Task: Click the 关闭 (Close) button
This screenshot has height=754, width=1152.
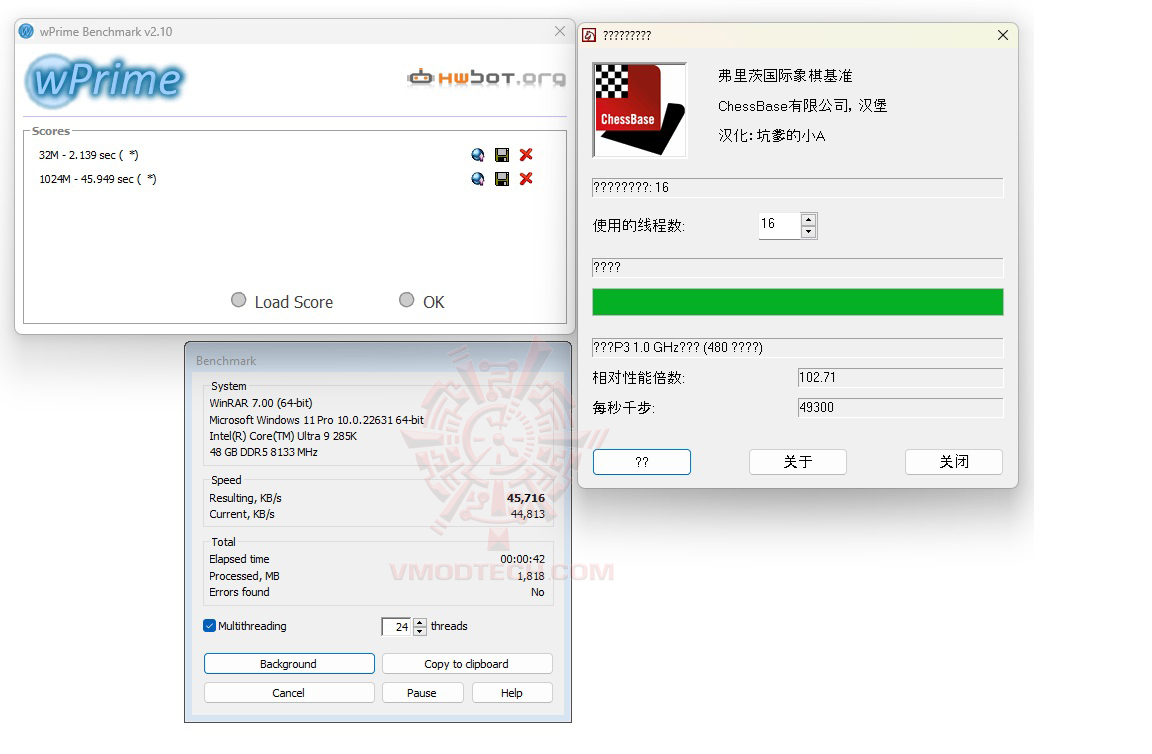Action: click(x=954, y=462)
